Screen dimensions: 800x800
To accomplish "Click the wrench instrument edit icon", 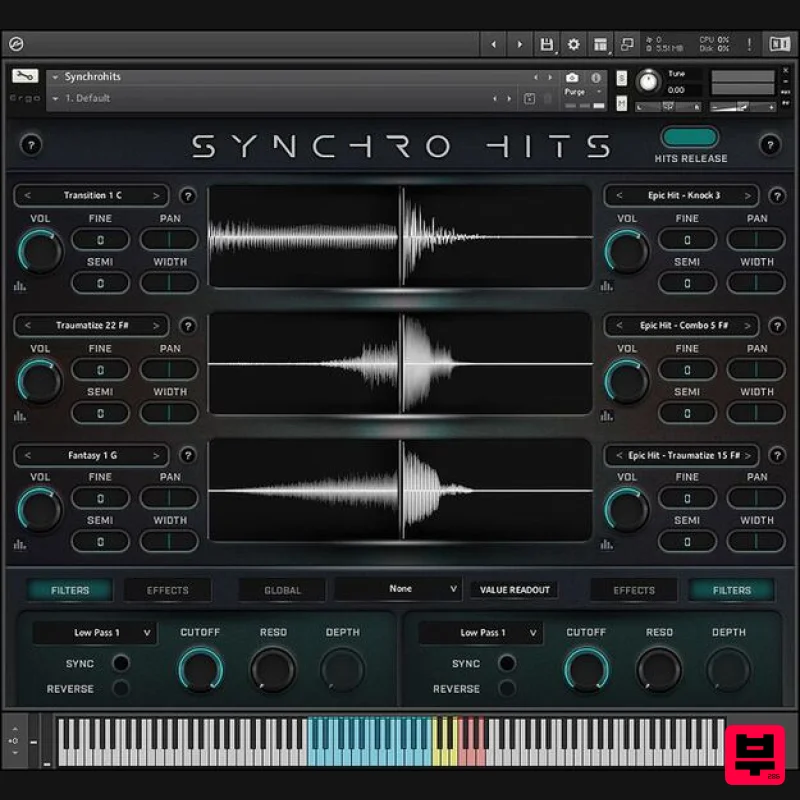I will coord(25,77).
